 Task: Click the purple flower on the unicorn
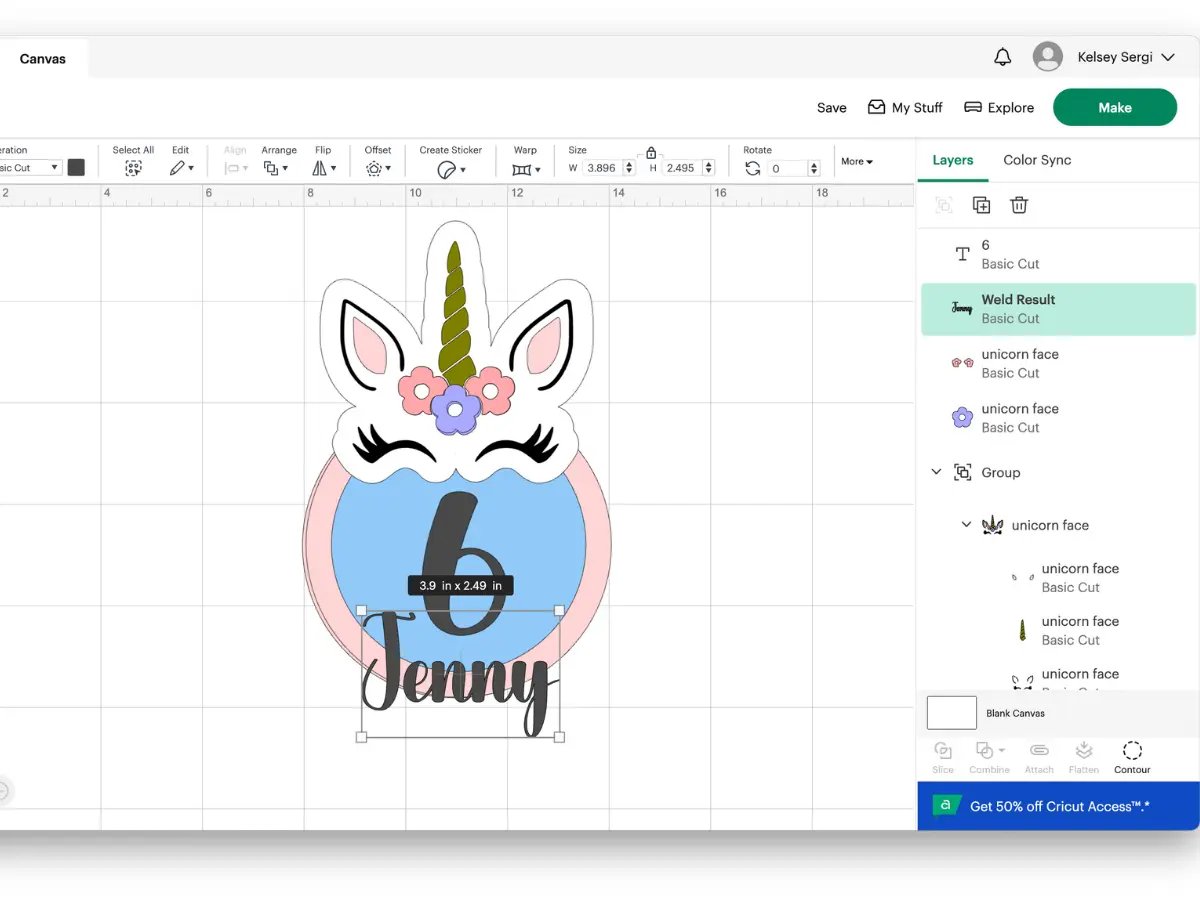(x=455, y=409)
